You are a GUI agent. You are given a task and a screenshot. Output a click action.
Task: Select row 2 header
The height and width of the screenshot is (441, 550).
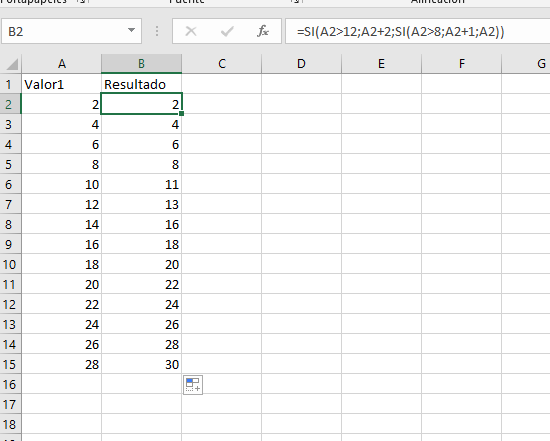click(x=11, y=104)
